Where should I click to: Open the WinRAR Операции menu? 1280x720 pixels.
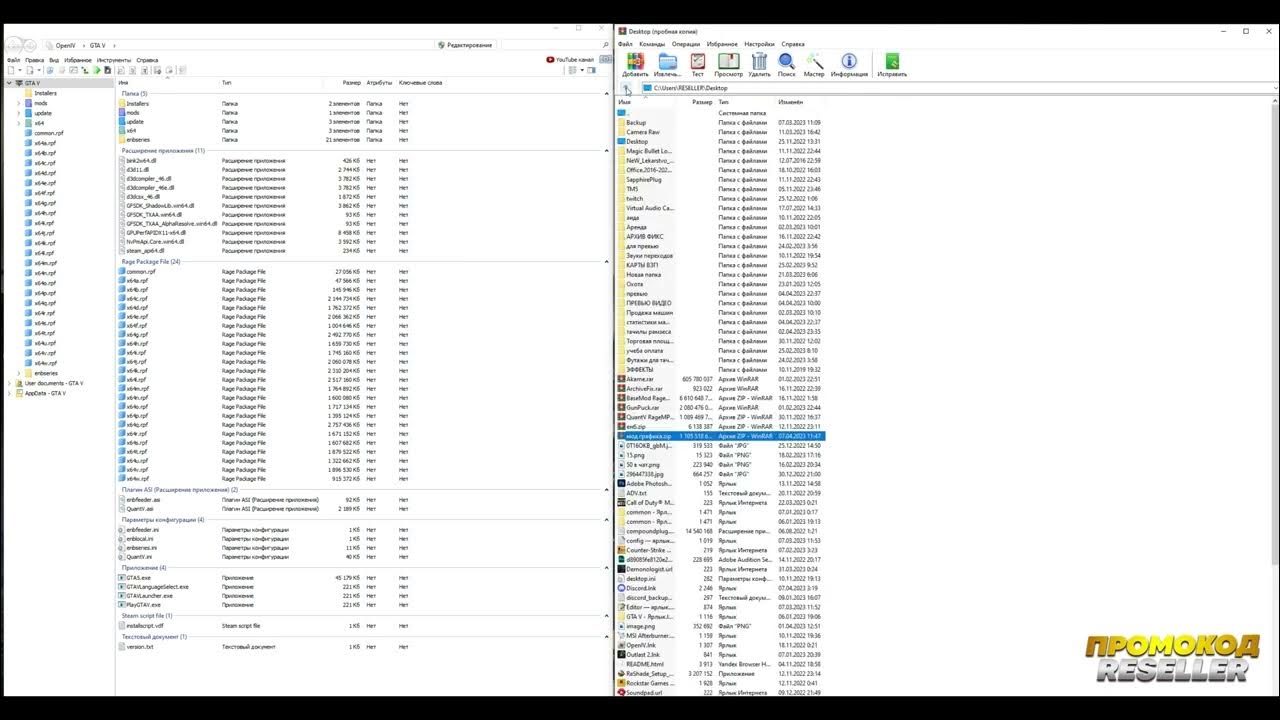click(x=686, y=44)
